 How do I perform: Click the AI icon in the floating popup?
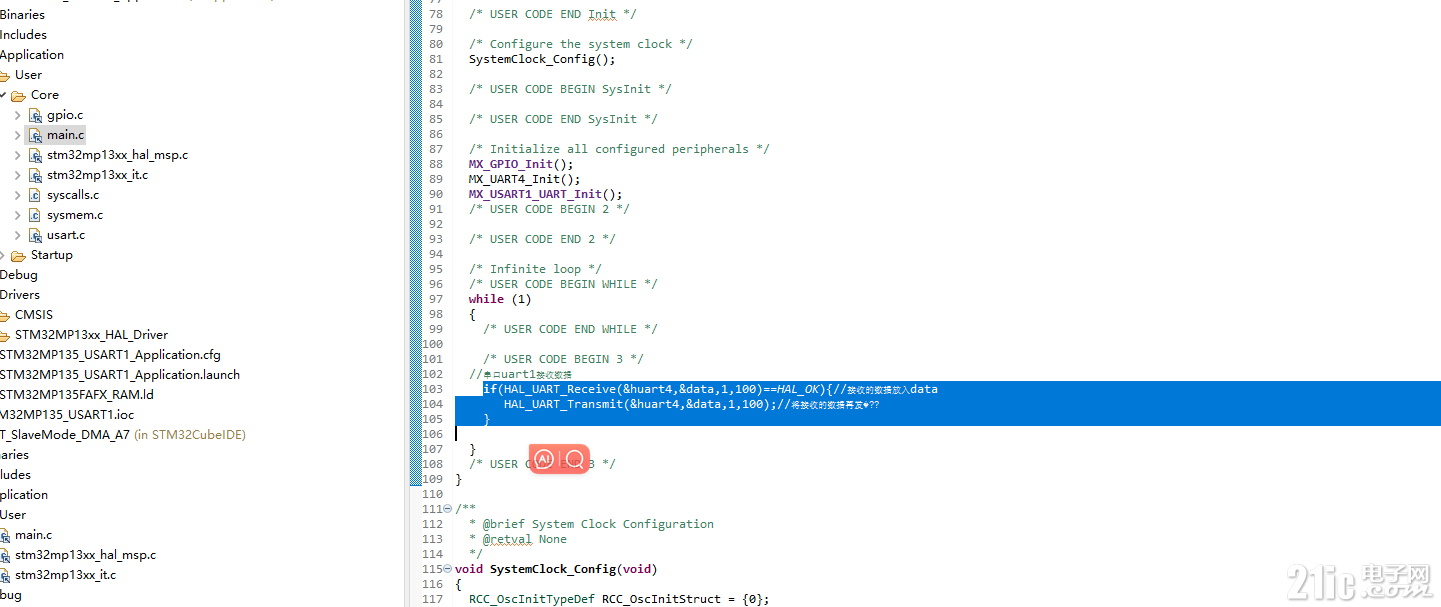(544, 459)
